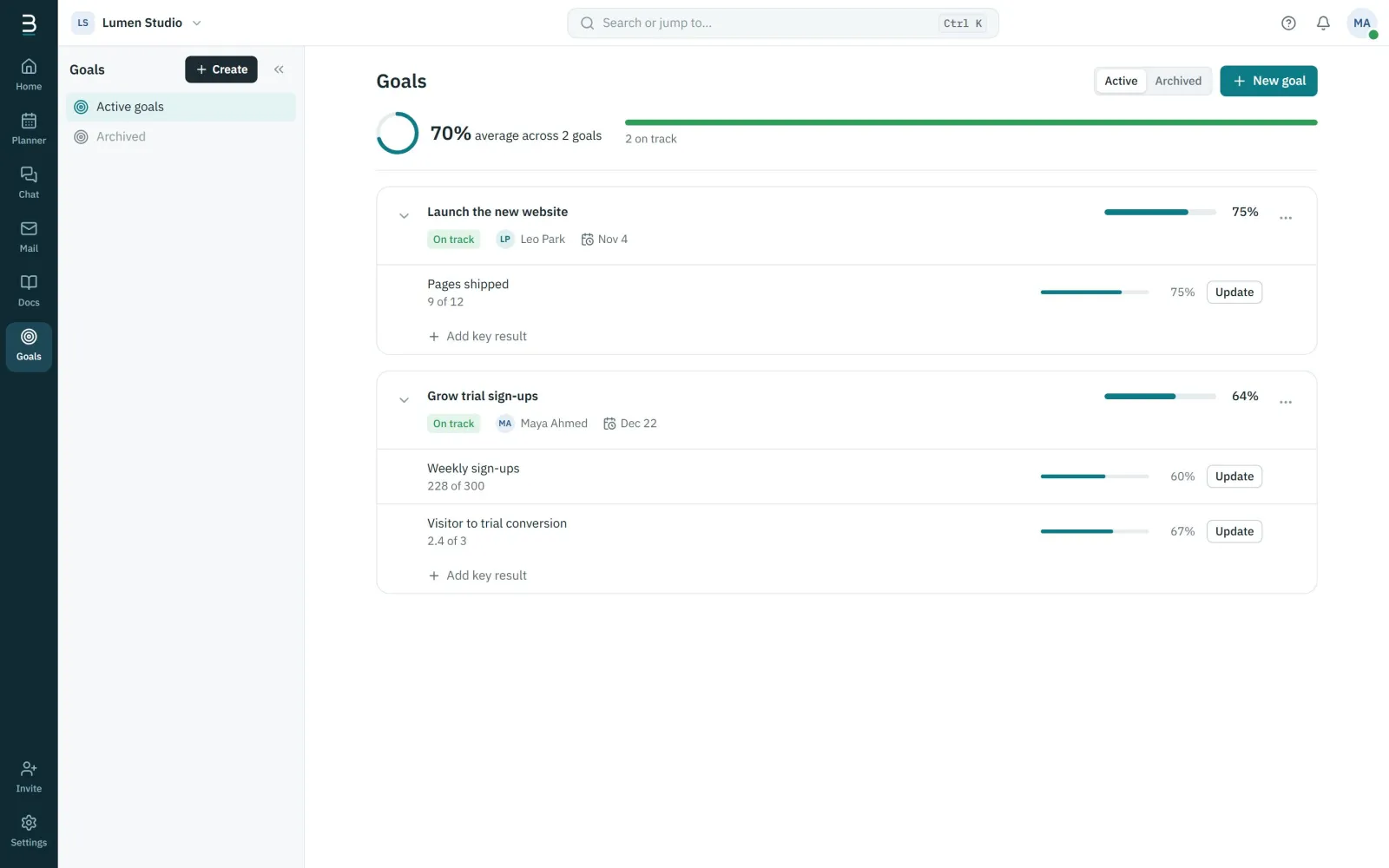Open the Planner section
Image resolution: width=1389 pixels, height=868 pixels.
click(29, 129)
